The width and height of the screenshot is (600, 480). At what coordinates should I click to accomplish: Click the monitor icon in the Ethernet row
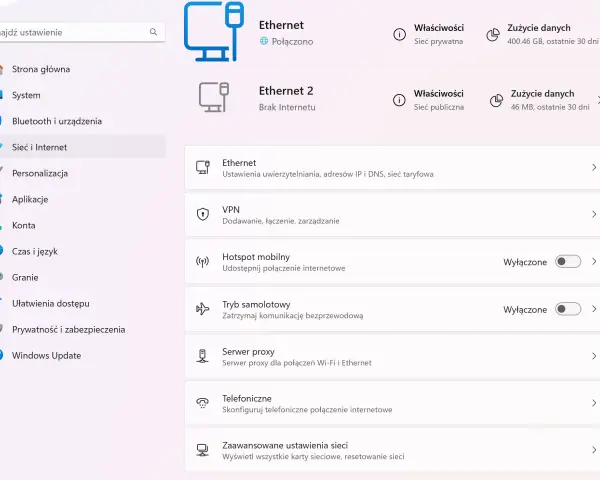(x=203, y=168)
